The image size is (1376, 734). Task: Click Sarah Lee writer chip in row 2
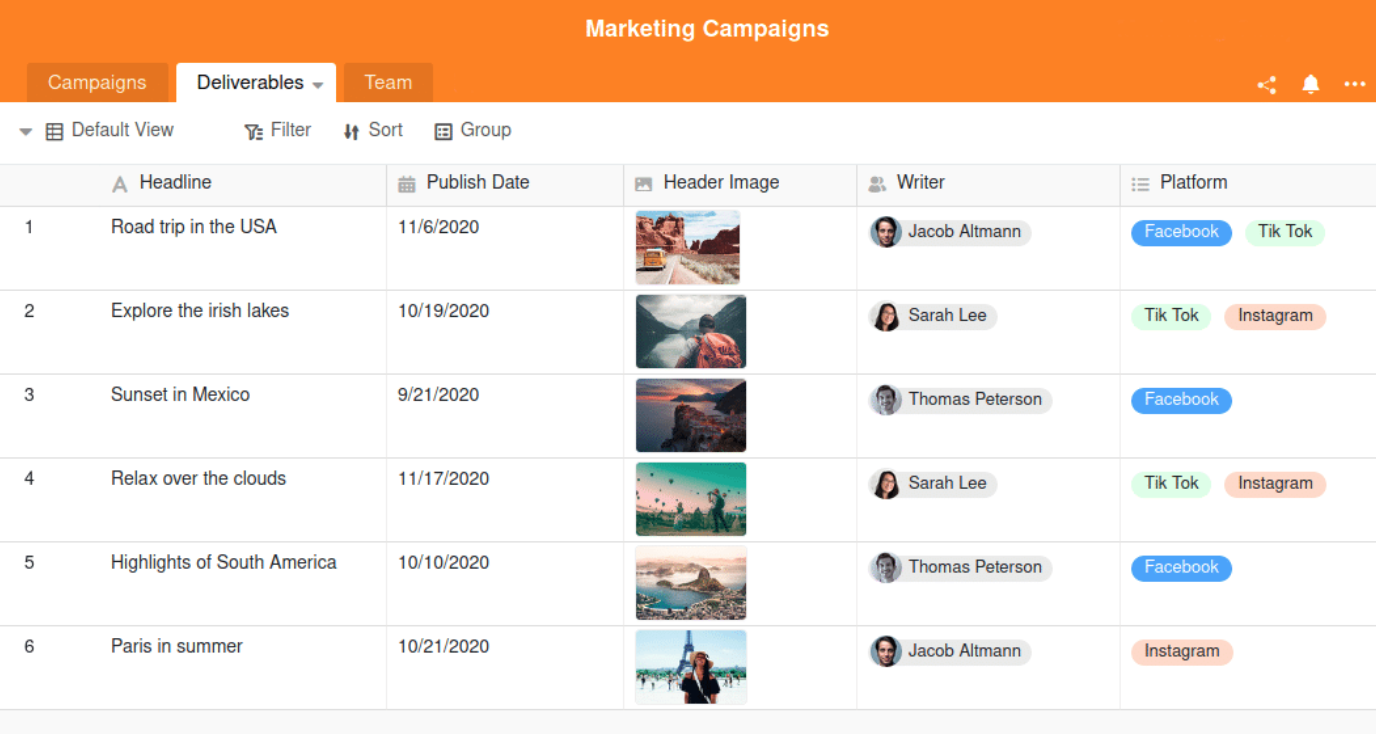pyautogui.click(x=933, y=316)
